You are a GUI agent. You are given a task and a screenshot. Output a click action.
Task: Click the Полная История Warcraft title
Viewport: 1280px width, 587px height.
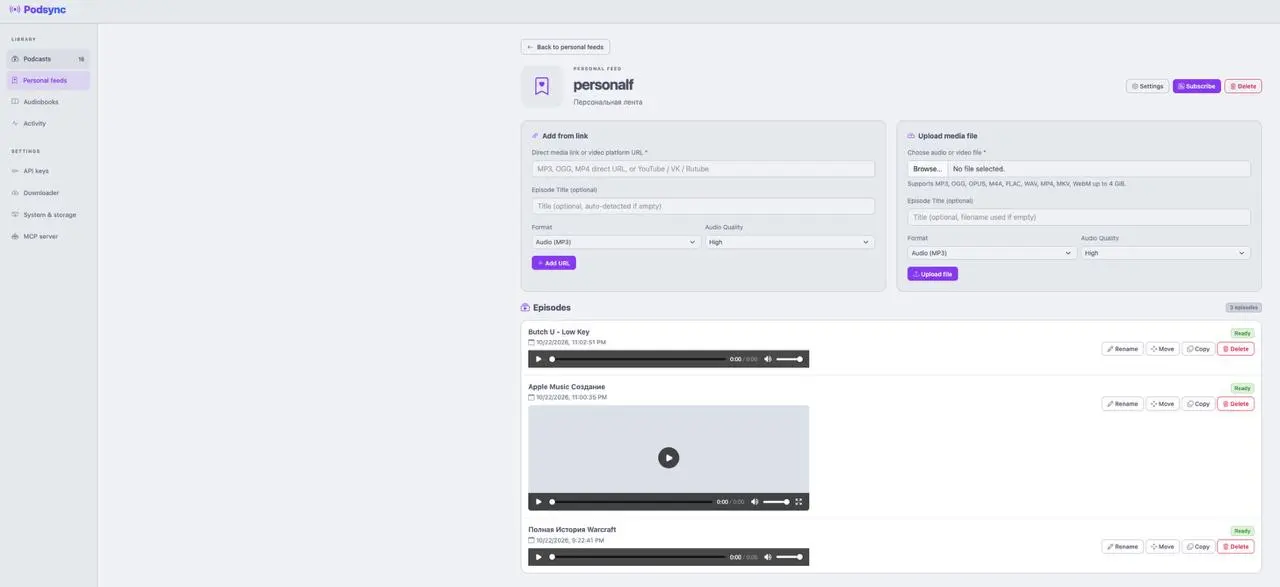tap(572, 530)
